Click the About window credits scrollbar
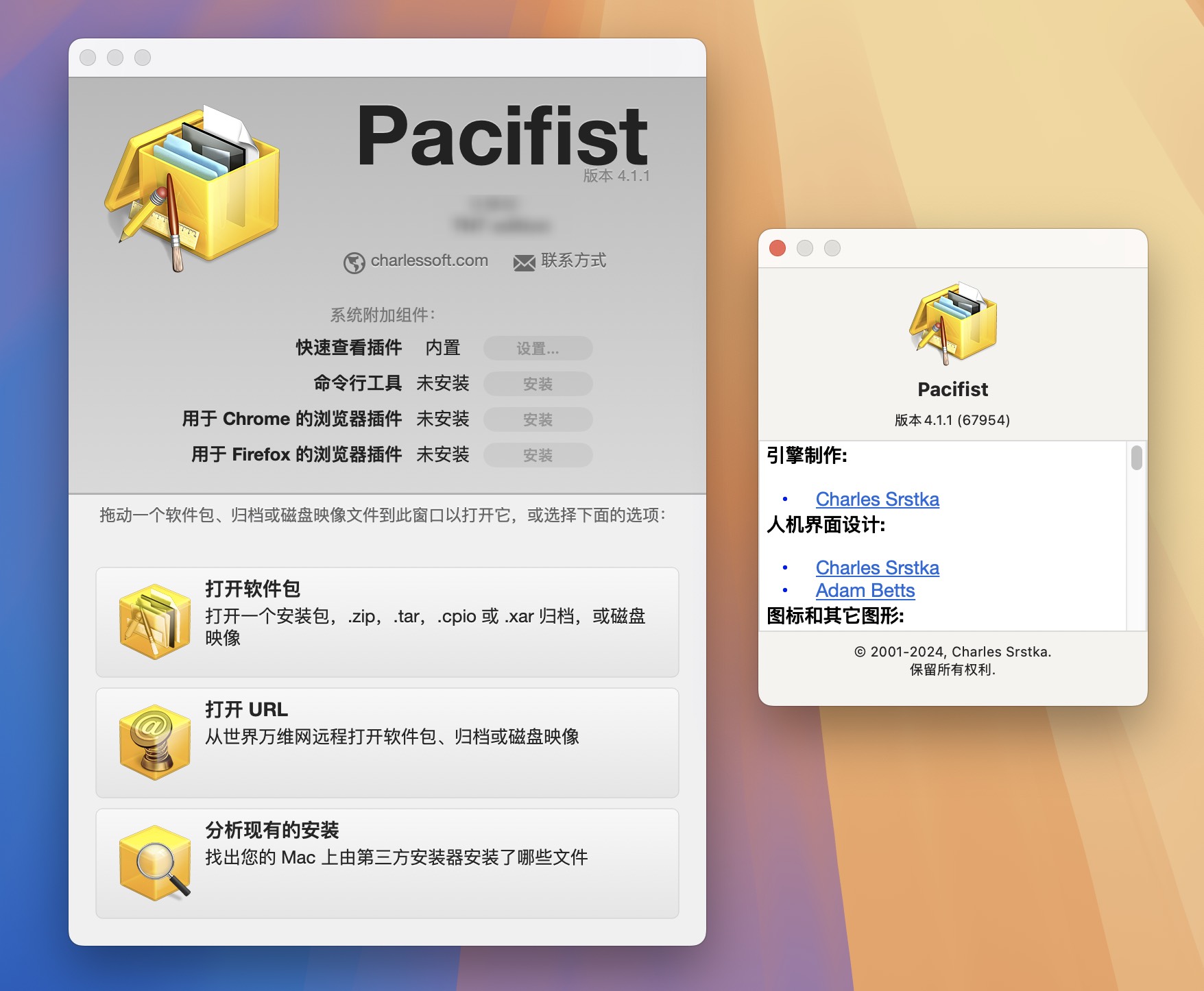The height and width of the screenshot is (991, 1204). click(1137, 458)
